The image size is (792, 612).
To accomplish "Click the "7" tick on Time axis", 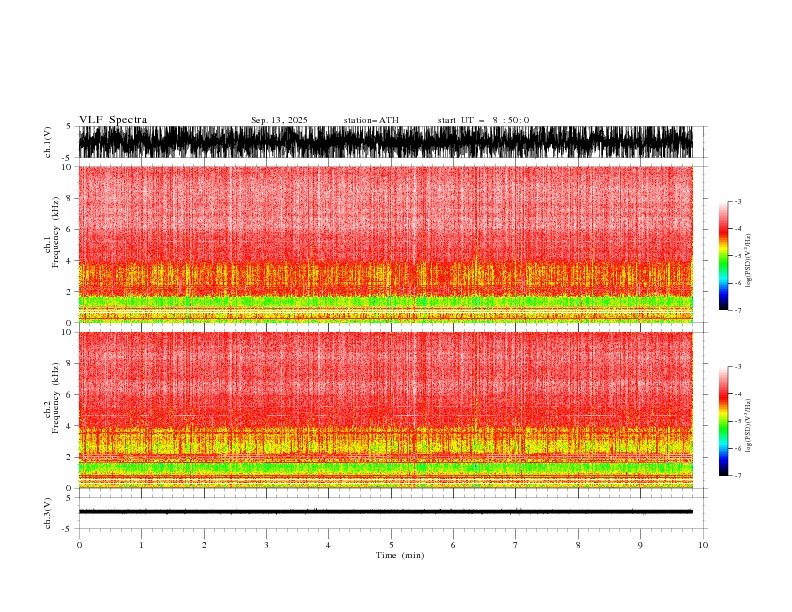I will click(x=516, y=545).
